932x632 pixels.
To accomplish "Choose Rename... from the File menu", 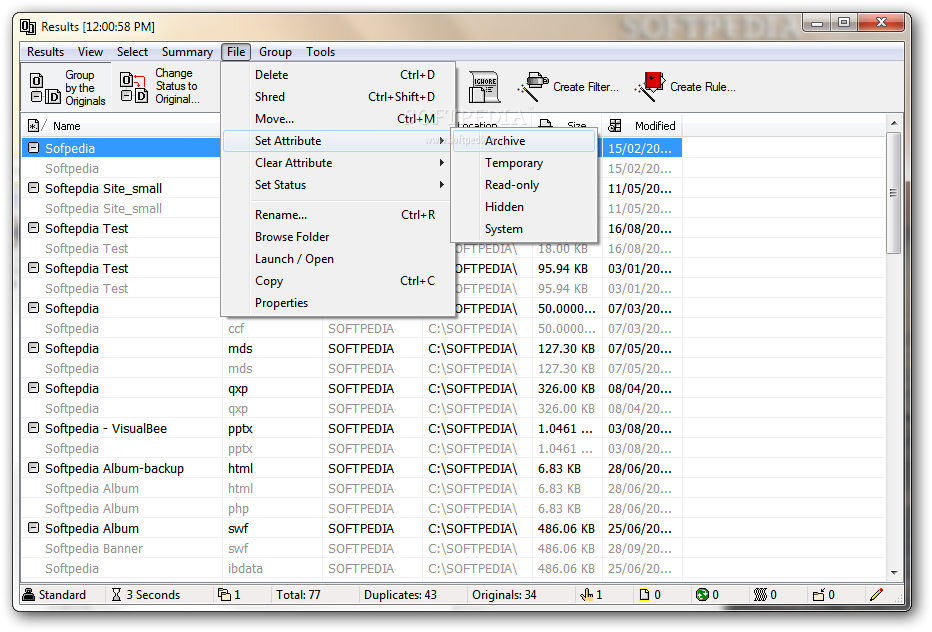I will [338, 215].
